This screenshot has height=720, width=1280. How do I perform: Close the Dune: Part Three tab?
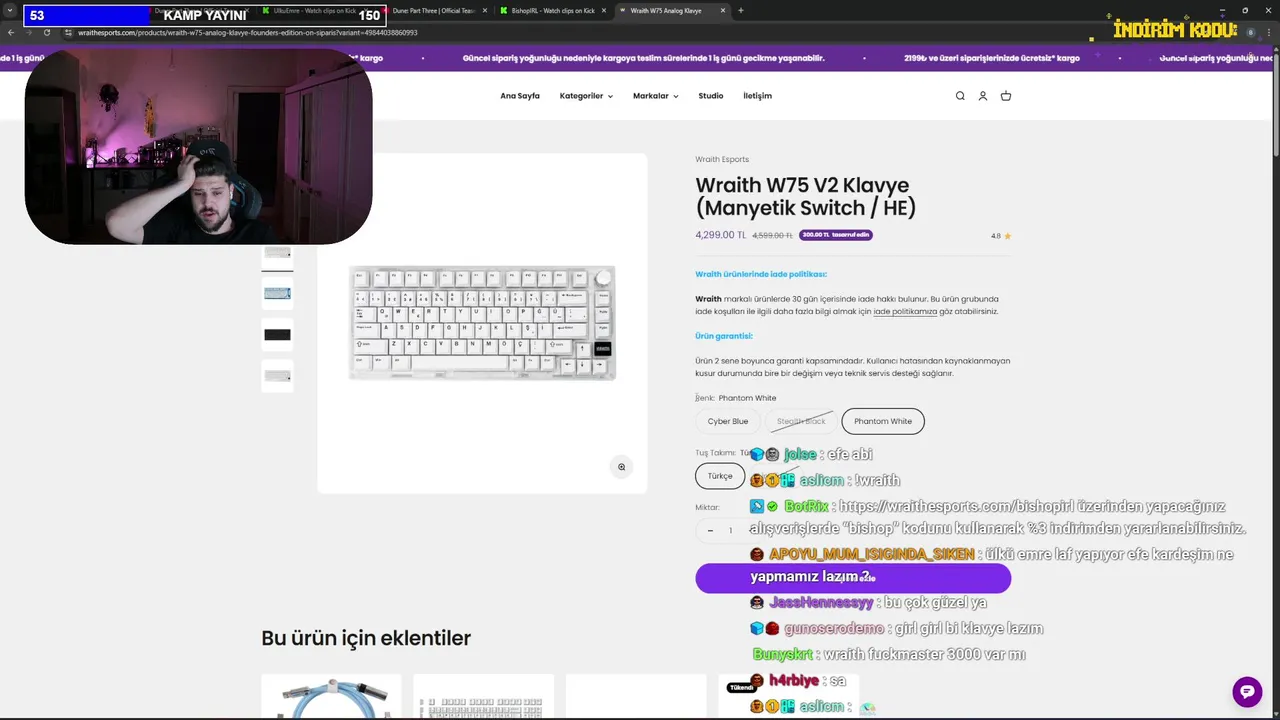pos(485,10)
